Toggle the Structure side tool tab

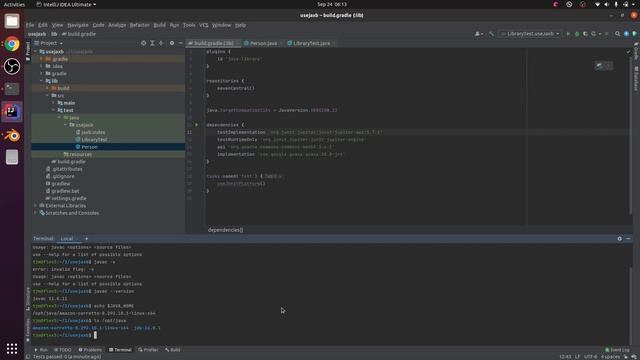click(28, 299)
